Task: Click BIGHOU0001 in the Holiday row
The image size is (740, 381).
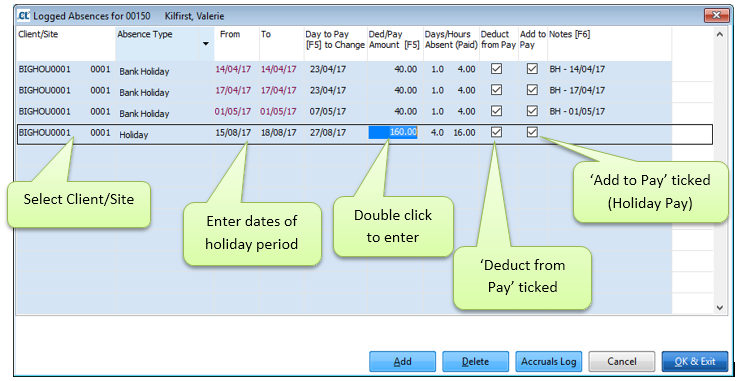Action: pos(44,133)
